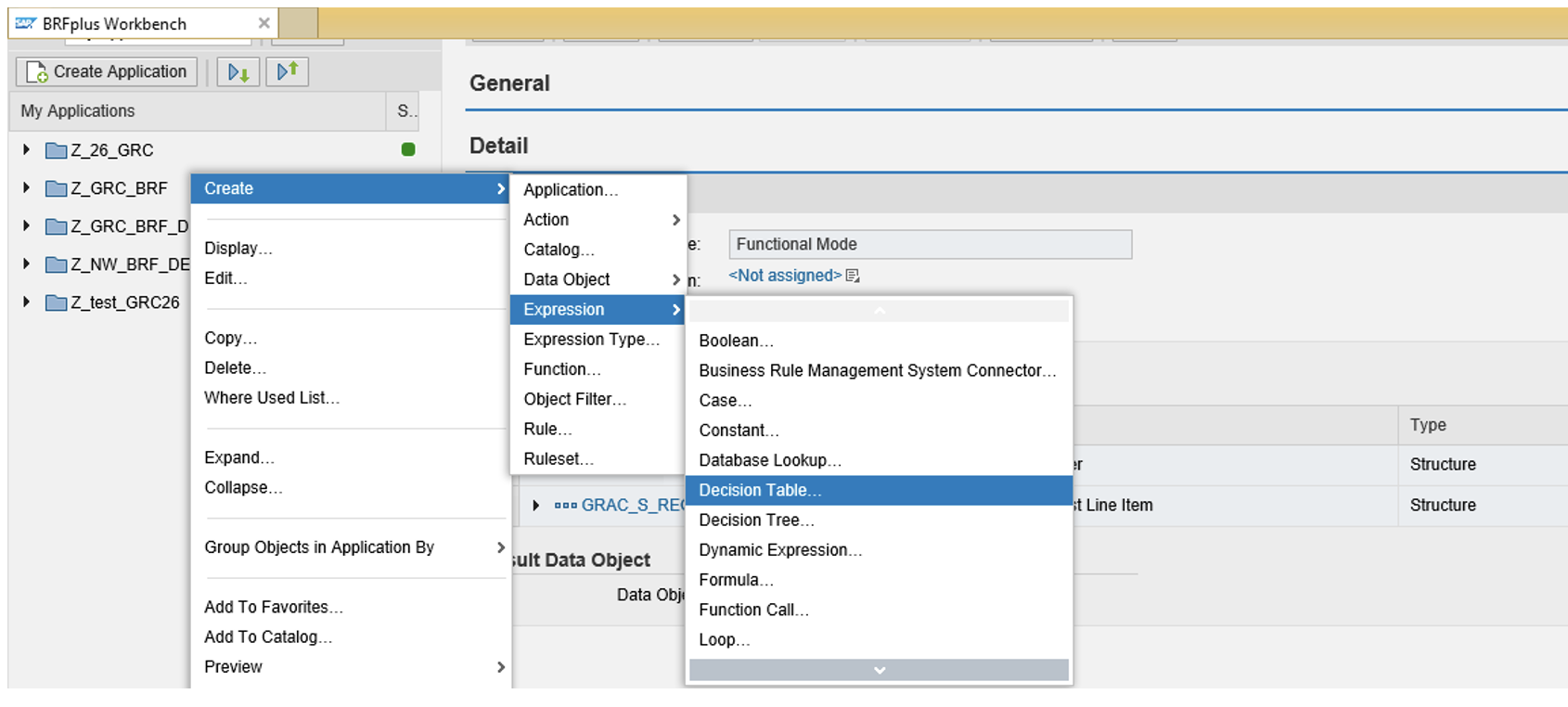1568x707 pixels.
Task: Close the BRFplus Workbench tab
Action: (x=263, y=23)
